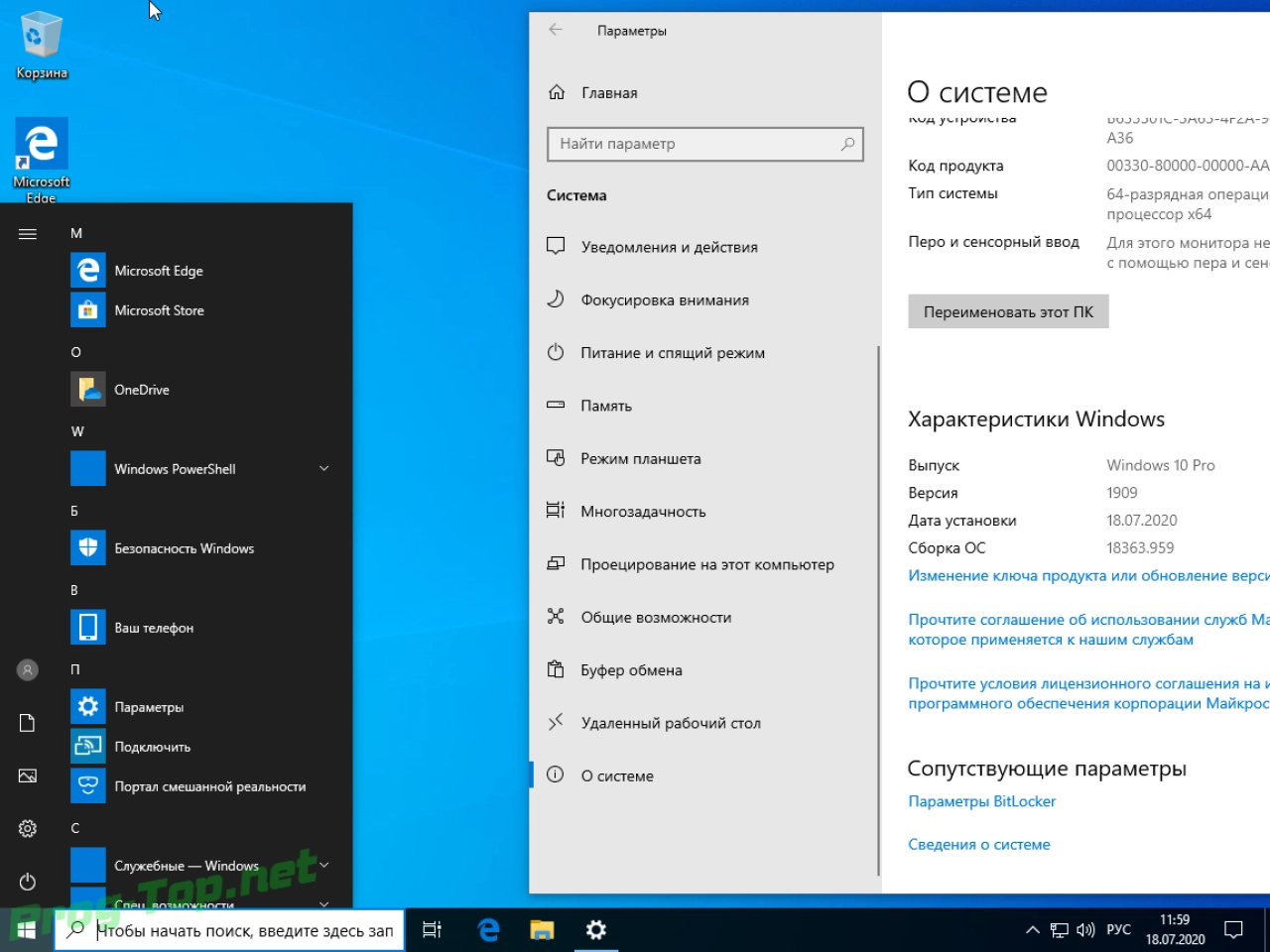Expand Windows PowerShell folder chevron

point(323,469)
